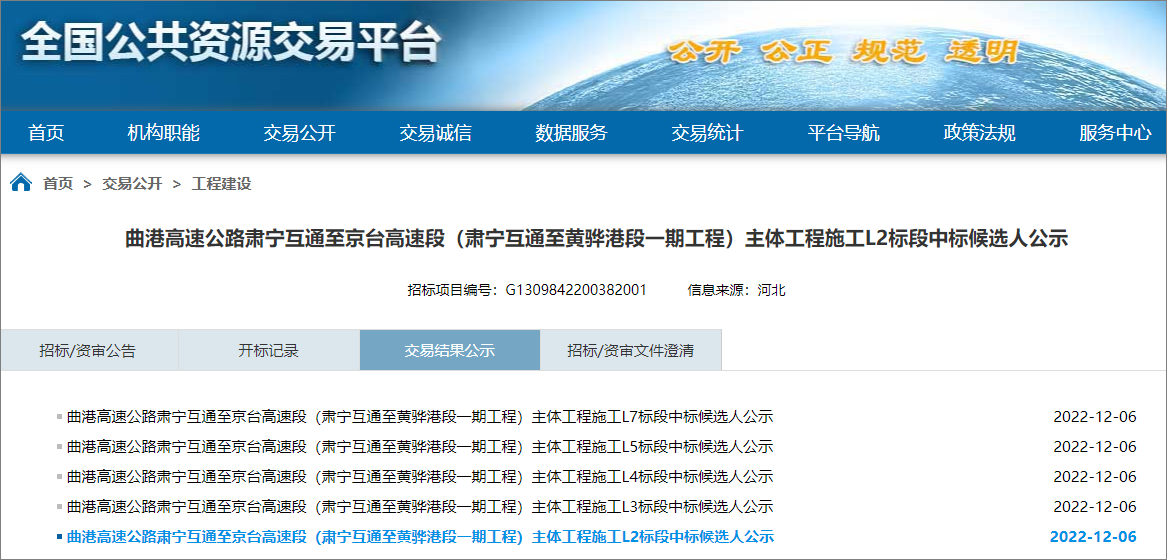Open the 招标/资审文件澄清 tab
Viewport: 1167px width, 560px height.
point(630,351)
